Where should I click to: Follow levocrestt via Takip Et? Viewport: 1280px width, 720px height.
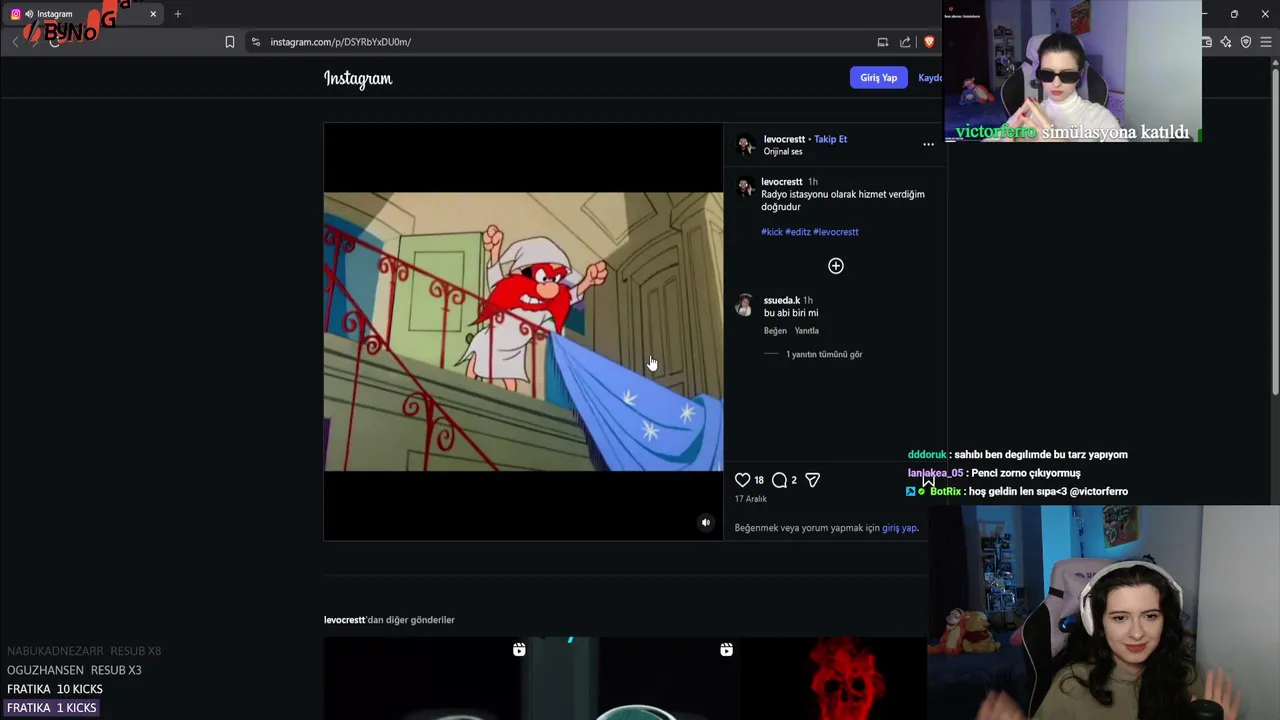(x=830, y=139)
